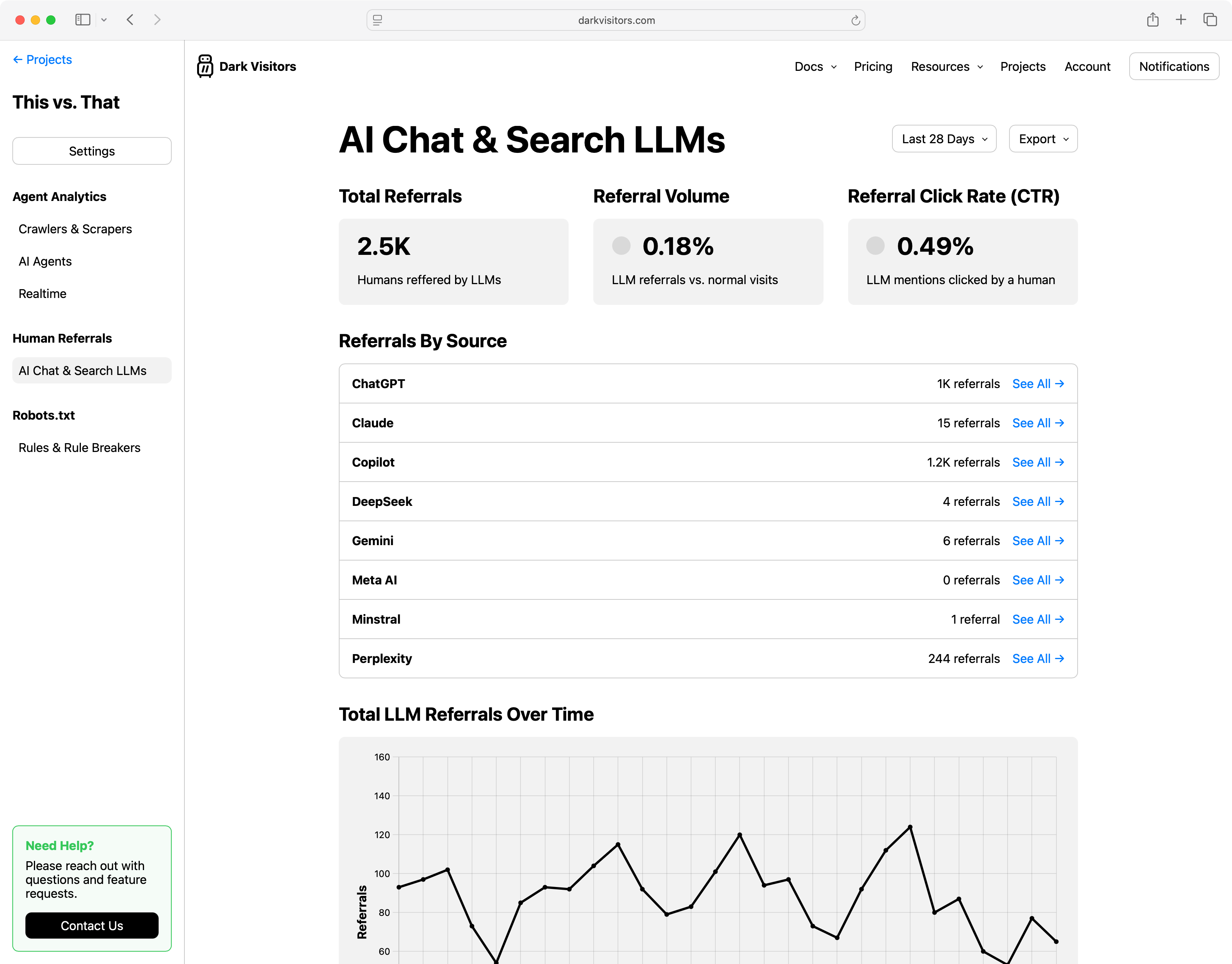Viewport: 1232px width, 964px height.
Task: Open the Settings button in sidebar
Action: pos(92,151)
